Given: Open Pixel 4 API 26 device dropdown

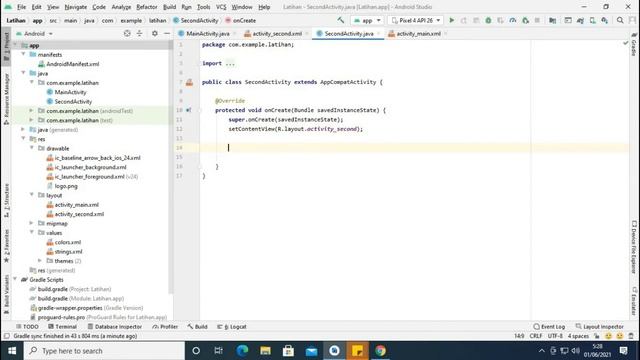Looking at the screenshot, I should coord(416,20).
